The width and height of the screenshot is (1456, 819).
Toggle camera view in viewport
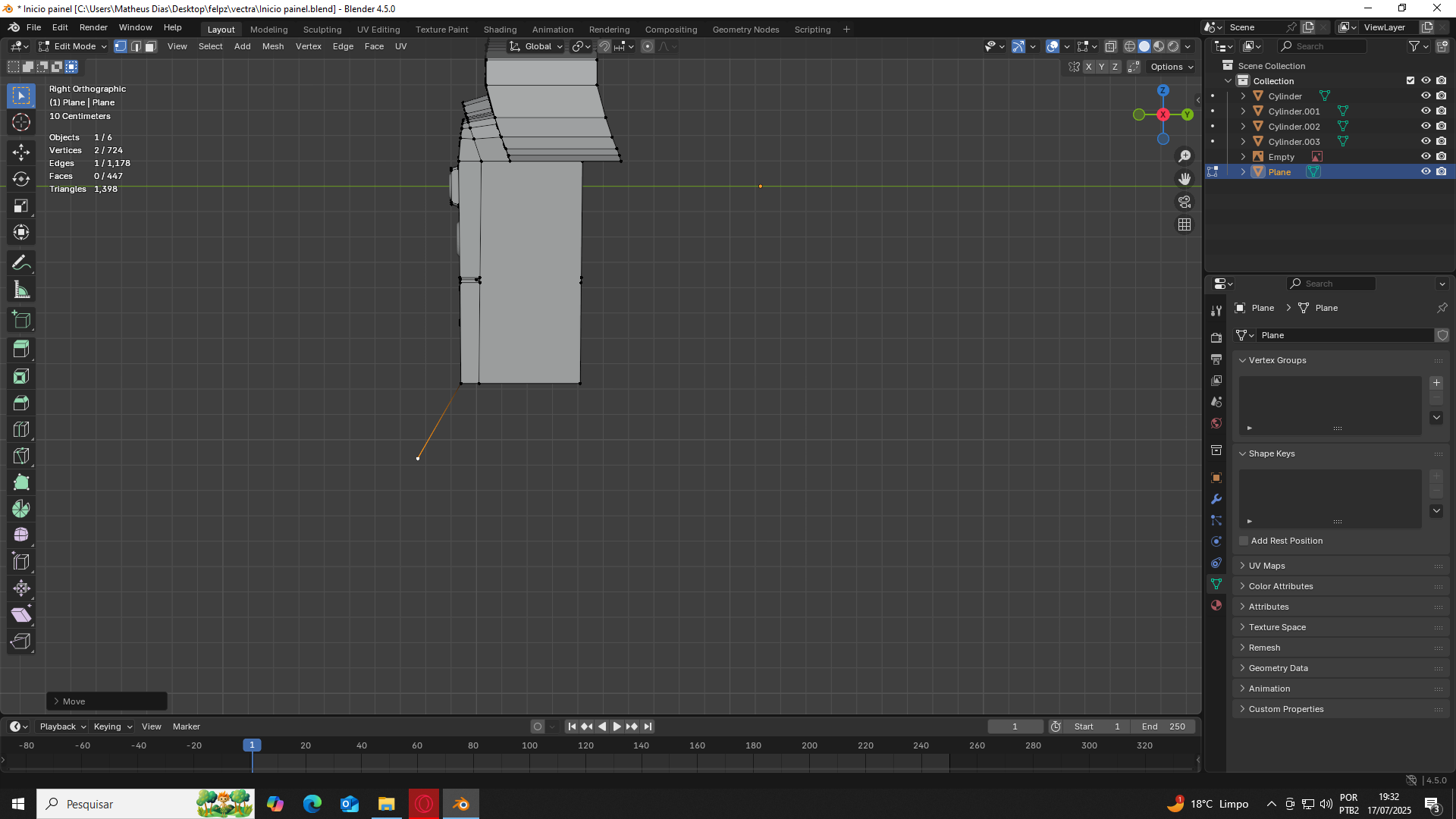[x=1185, y=202]
